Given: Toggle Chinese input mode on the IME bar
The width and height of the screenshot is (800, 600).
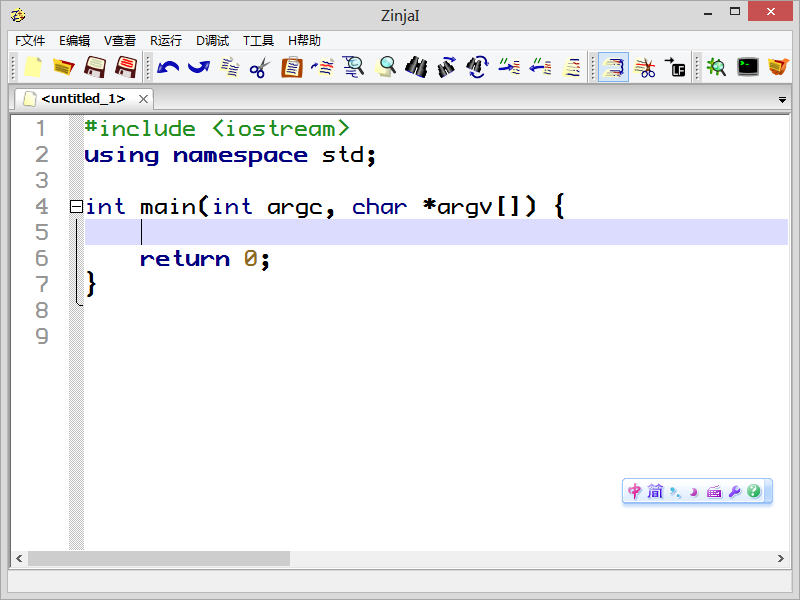Looking at the screenshot, I should [635, 491].
